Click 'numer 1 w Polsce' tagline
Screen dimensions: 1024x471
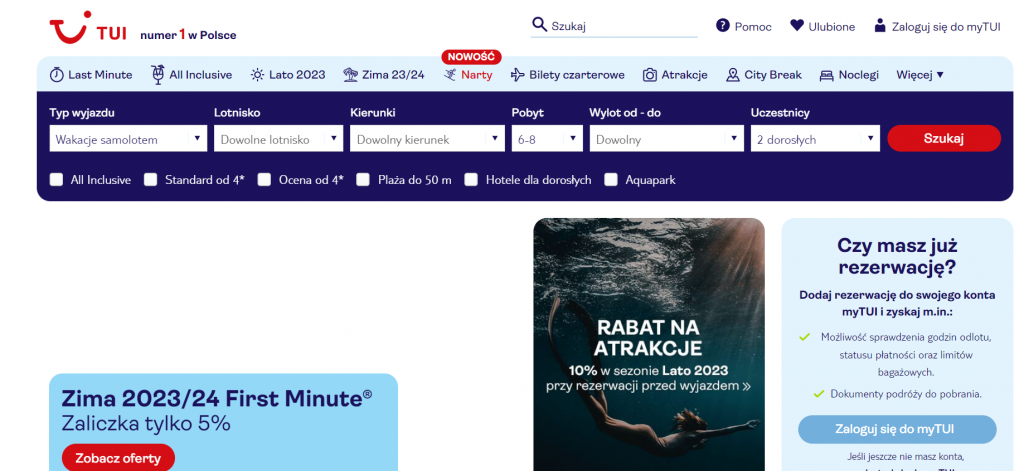[x=188, y=35]
